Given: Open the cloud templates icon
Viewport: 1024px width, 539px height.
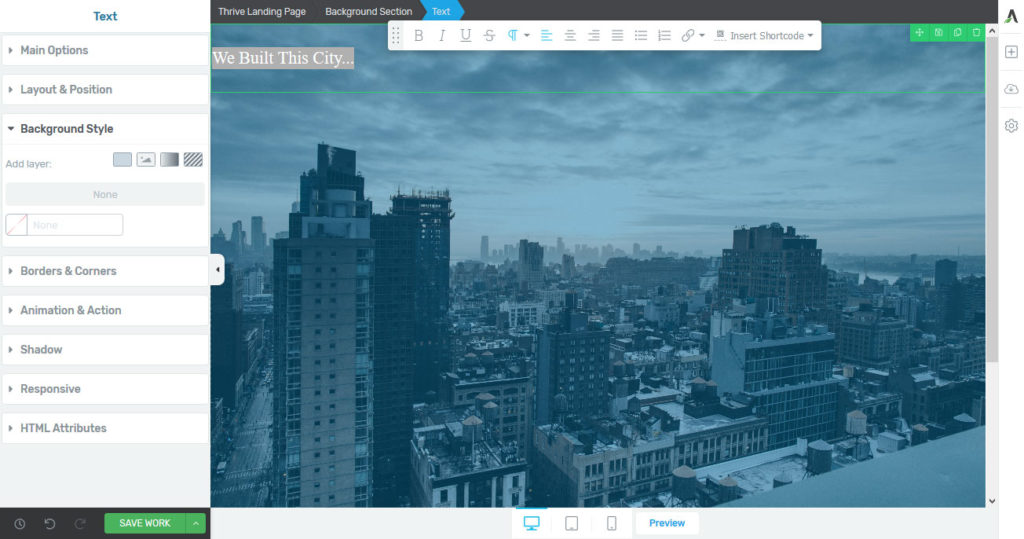Looking at the screenshot, I should point(1011,89).
